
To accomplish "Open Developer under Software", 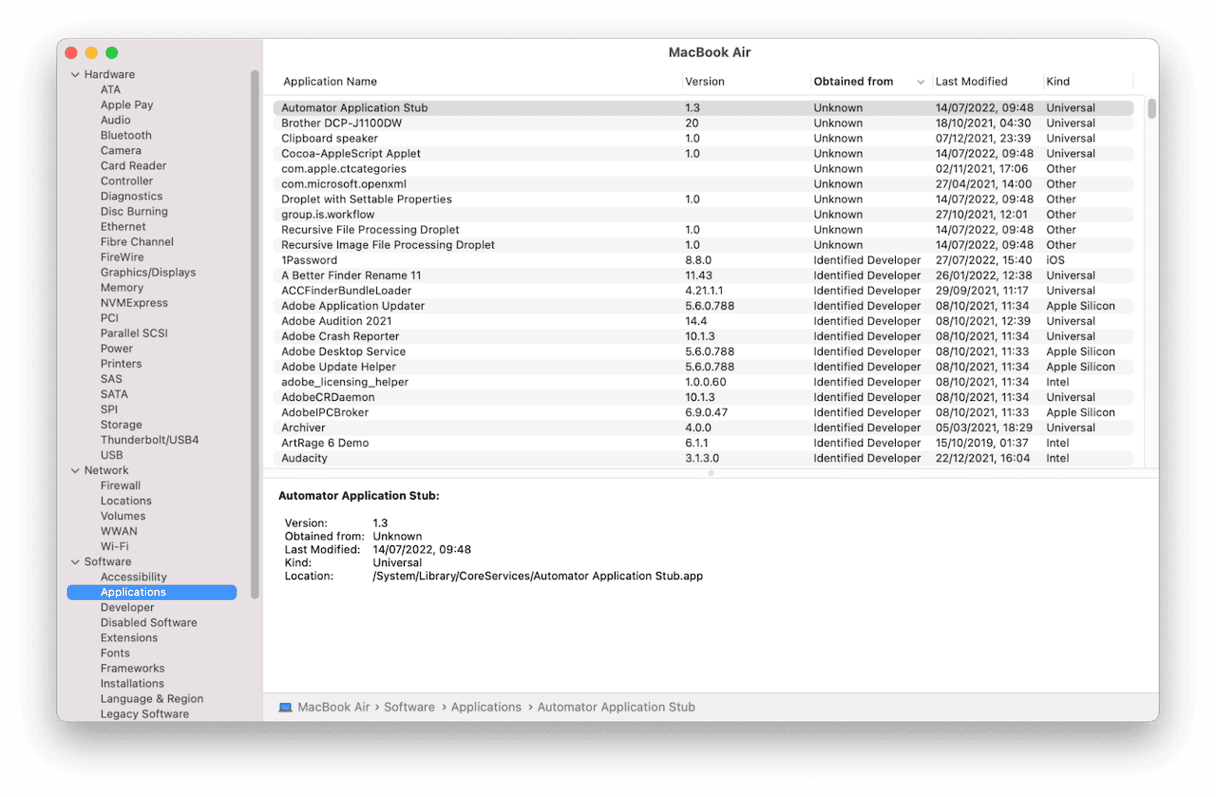I will [127, 608].
